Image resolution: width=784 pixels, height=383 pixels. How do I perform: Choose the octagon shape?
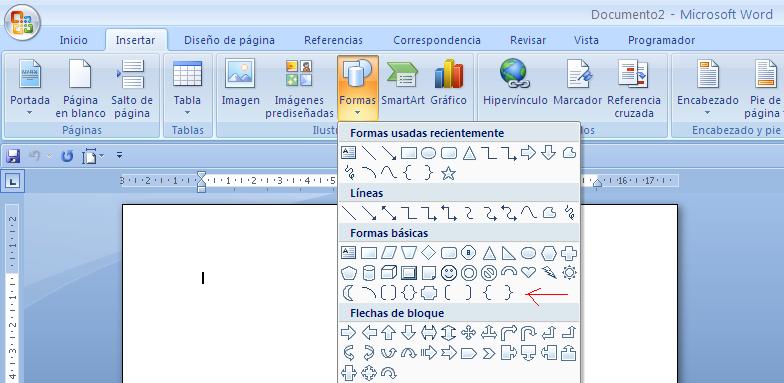468,253
